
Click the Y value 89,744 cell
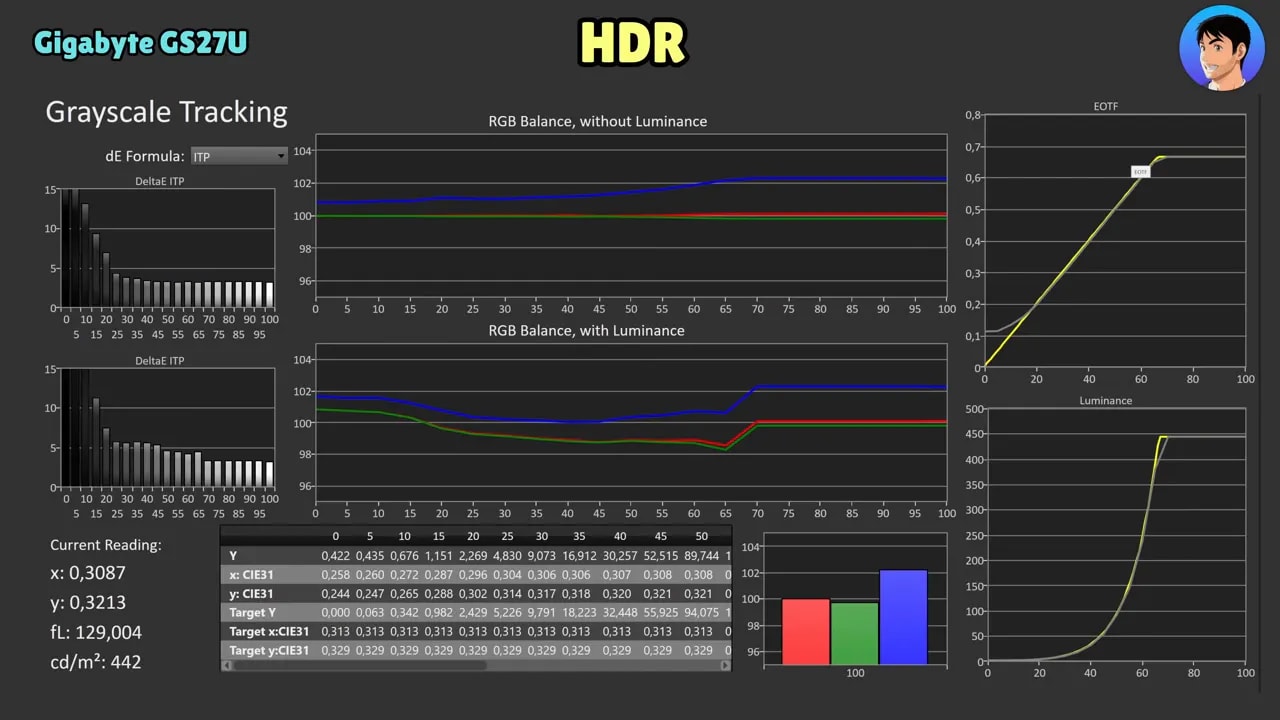[x=701, y=556]
